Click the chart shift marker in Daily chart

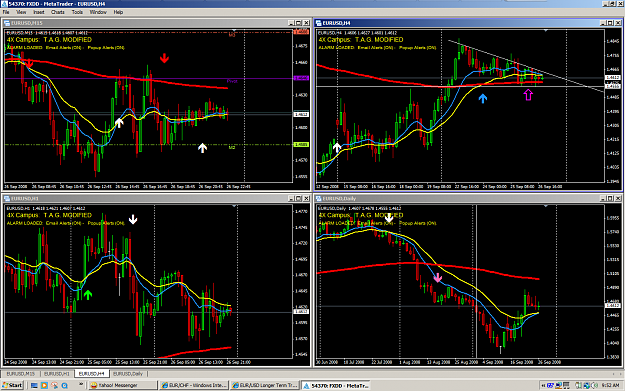[546, 206]
